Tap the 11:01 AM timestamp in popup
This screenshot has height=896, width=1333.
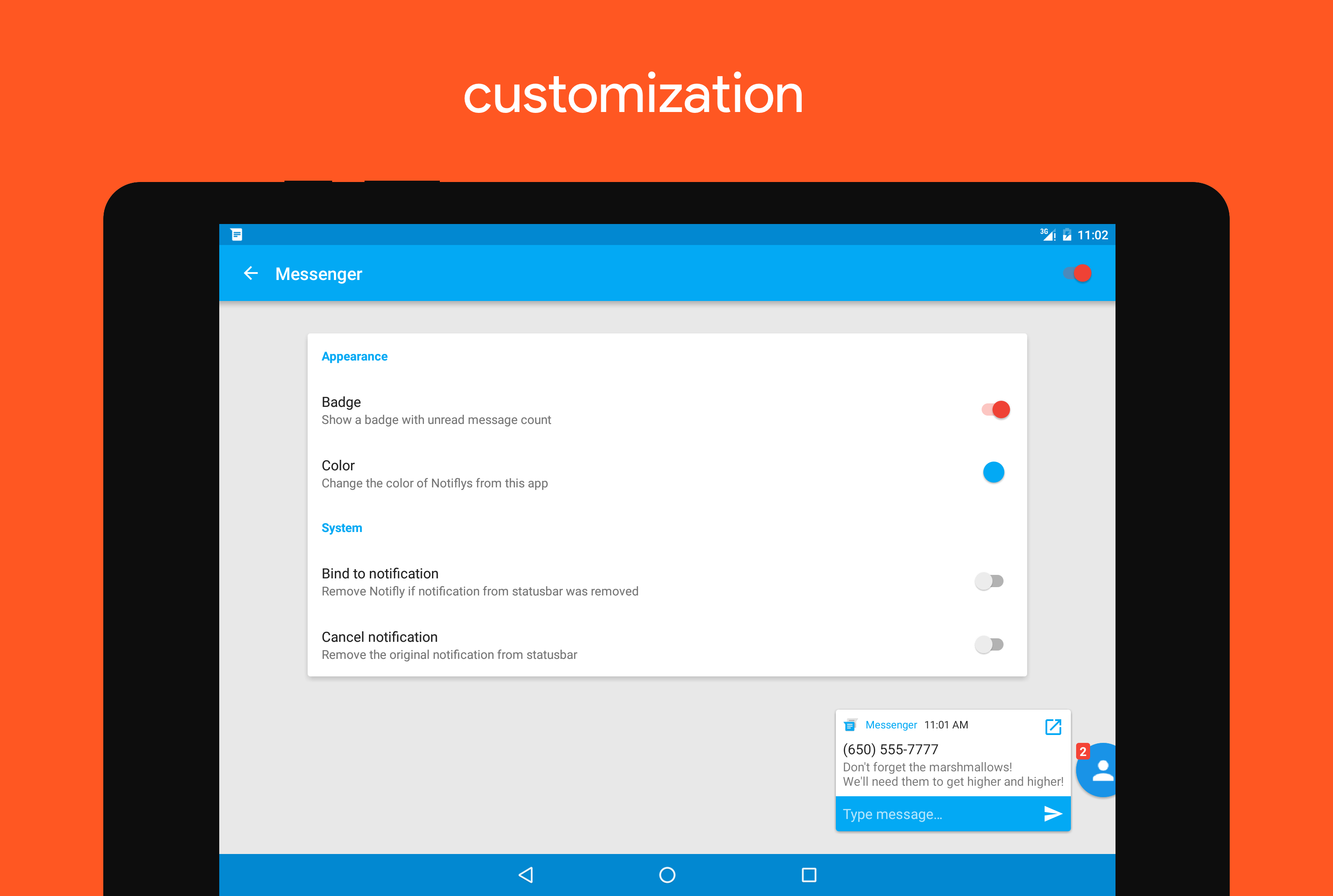pos(946,725)
